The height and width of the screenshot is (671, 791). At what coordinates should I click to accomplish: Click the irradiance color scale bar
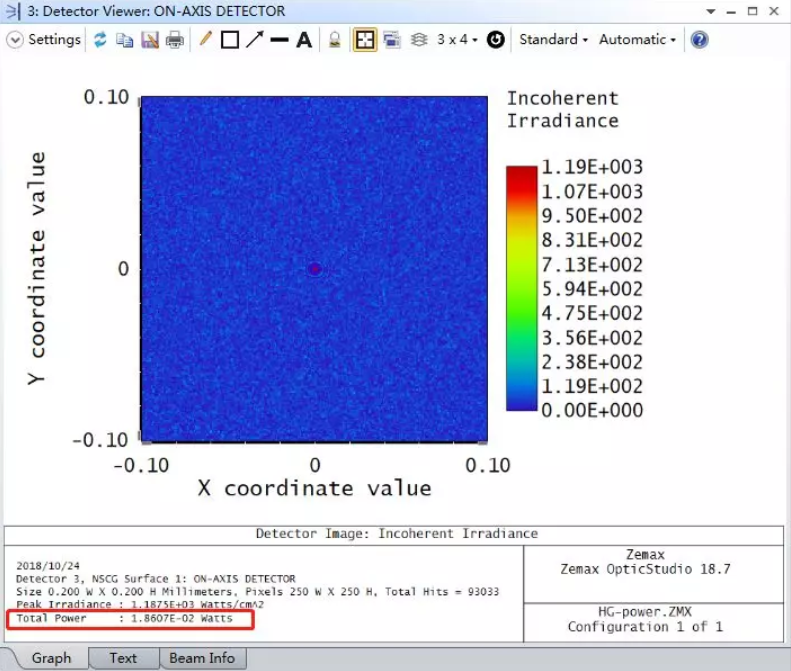coord(521,288)
